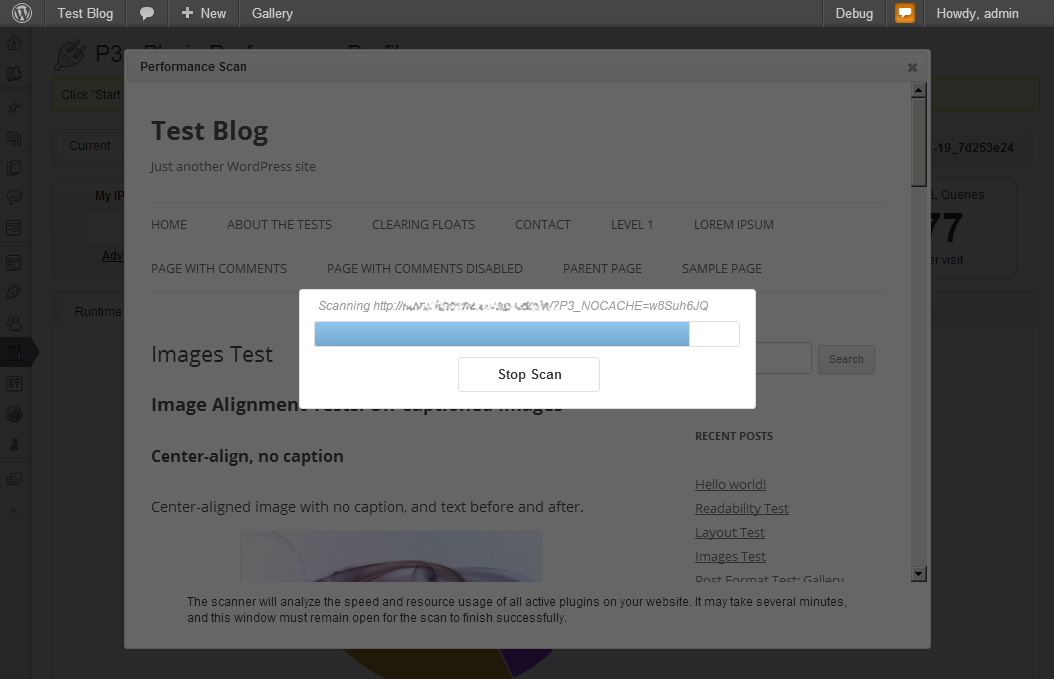
Task: Click the blue scan progress bar
Action: click(502, 334)
